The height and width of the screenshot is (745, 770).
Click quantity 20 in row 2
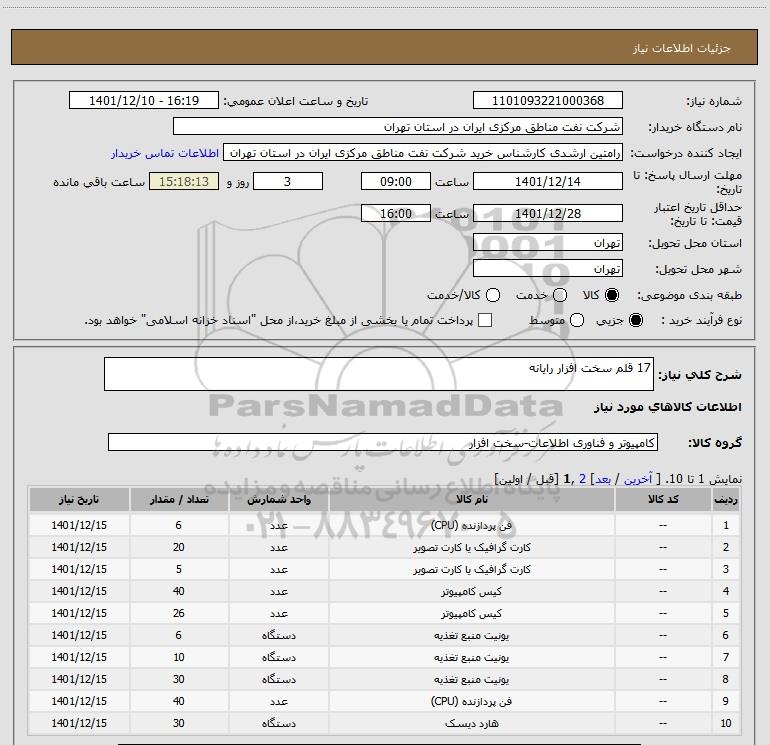click(179, 547)
